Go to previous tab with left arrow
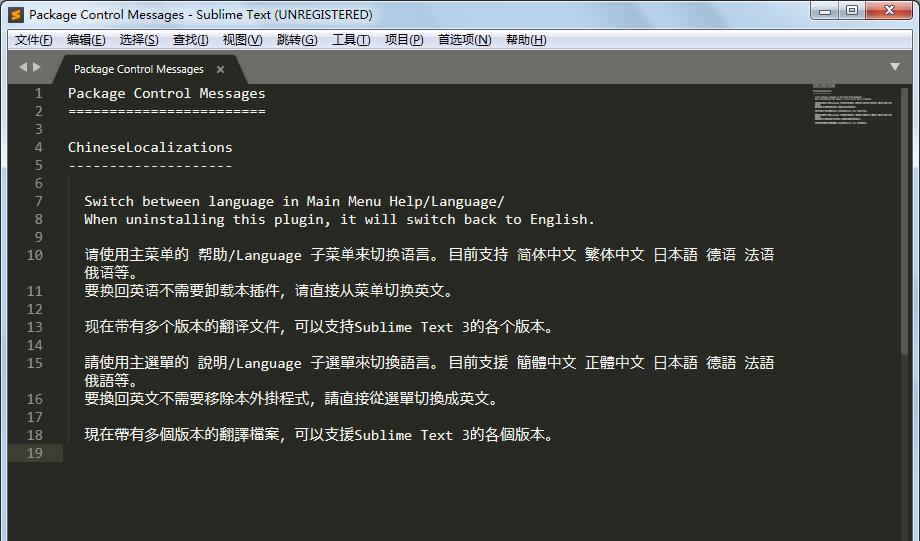 click(x=23, y=67)
